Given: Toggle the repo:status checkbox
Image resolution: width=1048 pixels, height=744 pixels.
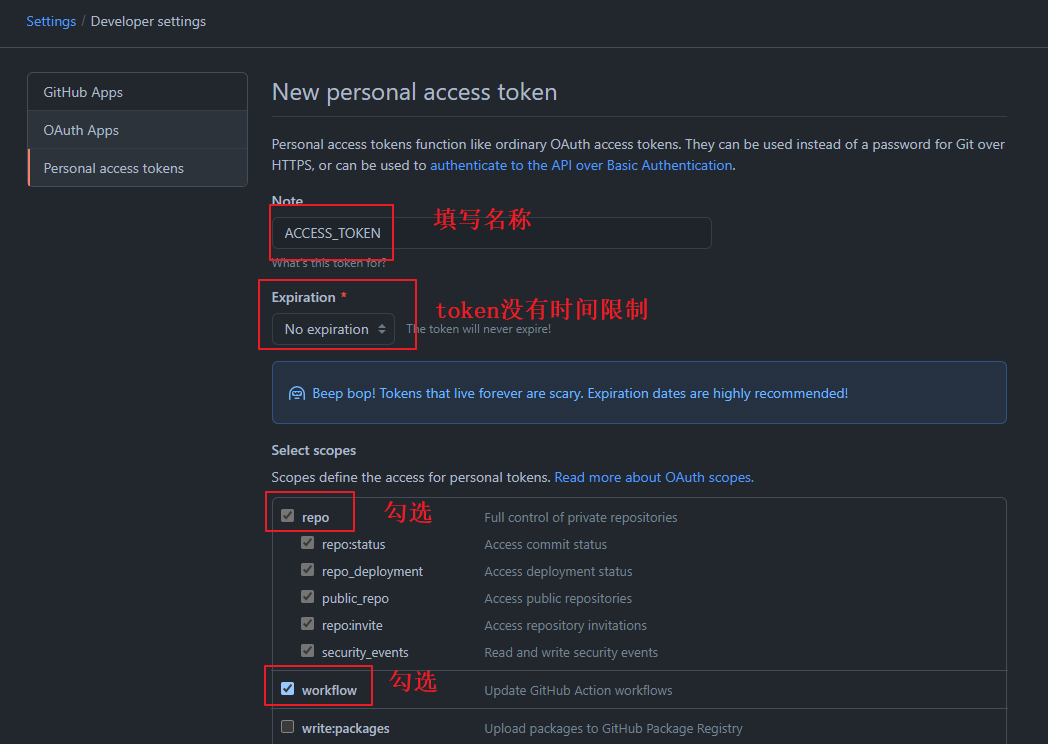Looking at the screenshot, I should click(x=308, y=543).
